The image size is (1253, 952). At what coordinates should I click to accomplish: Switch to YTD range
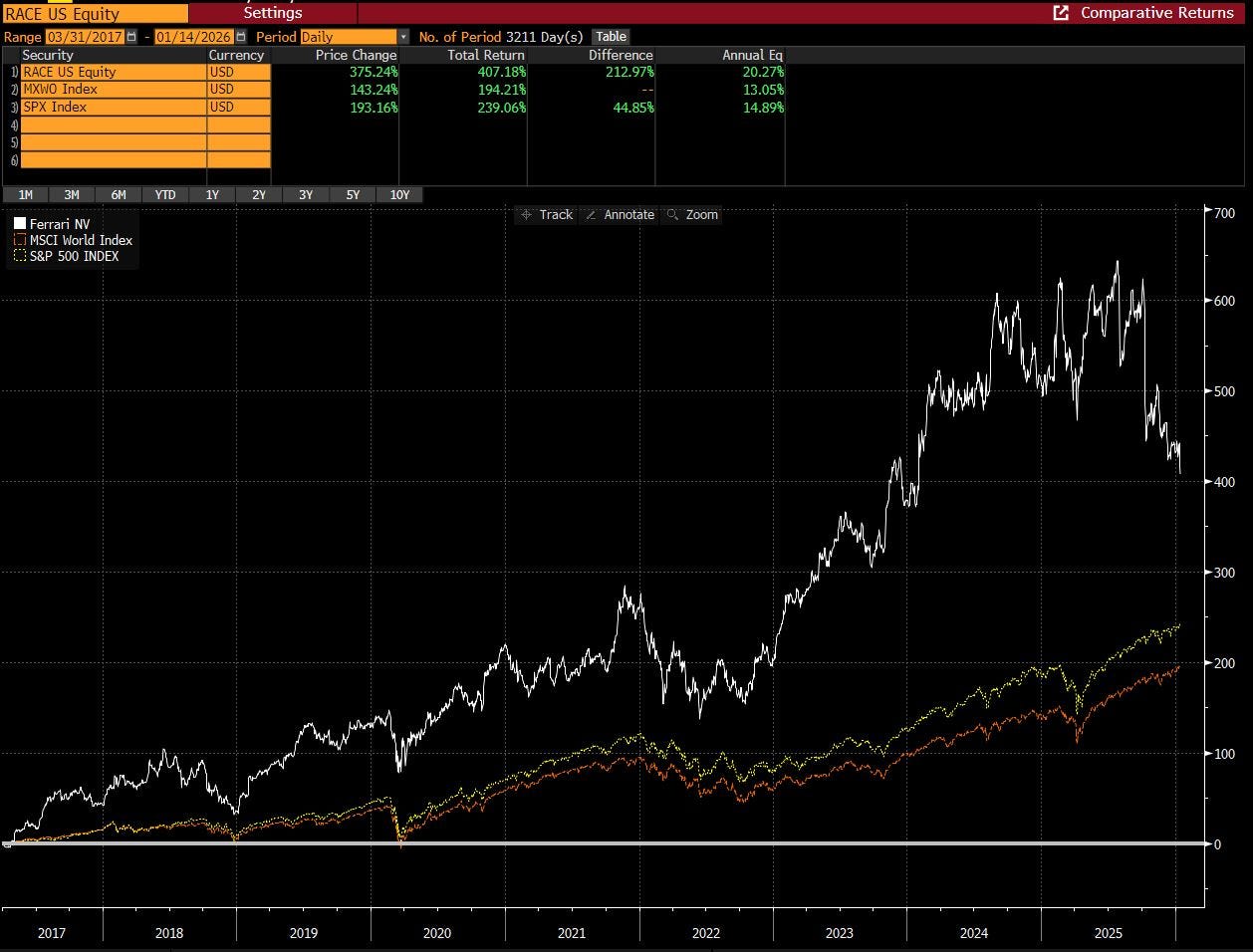(x=165, y=195)
